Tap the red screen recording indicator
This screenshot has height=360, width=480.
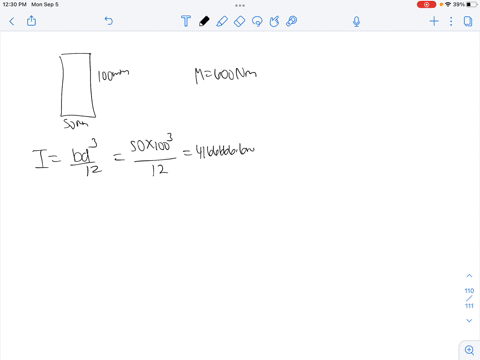(x=426, y=5)
